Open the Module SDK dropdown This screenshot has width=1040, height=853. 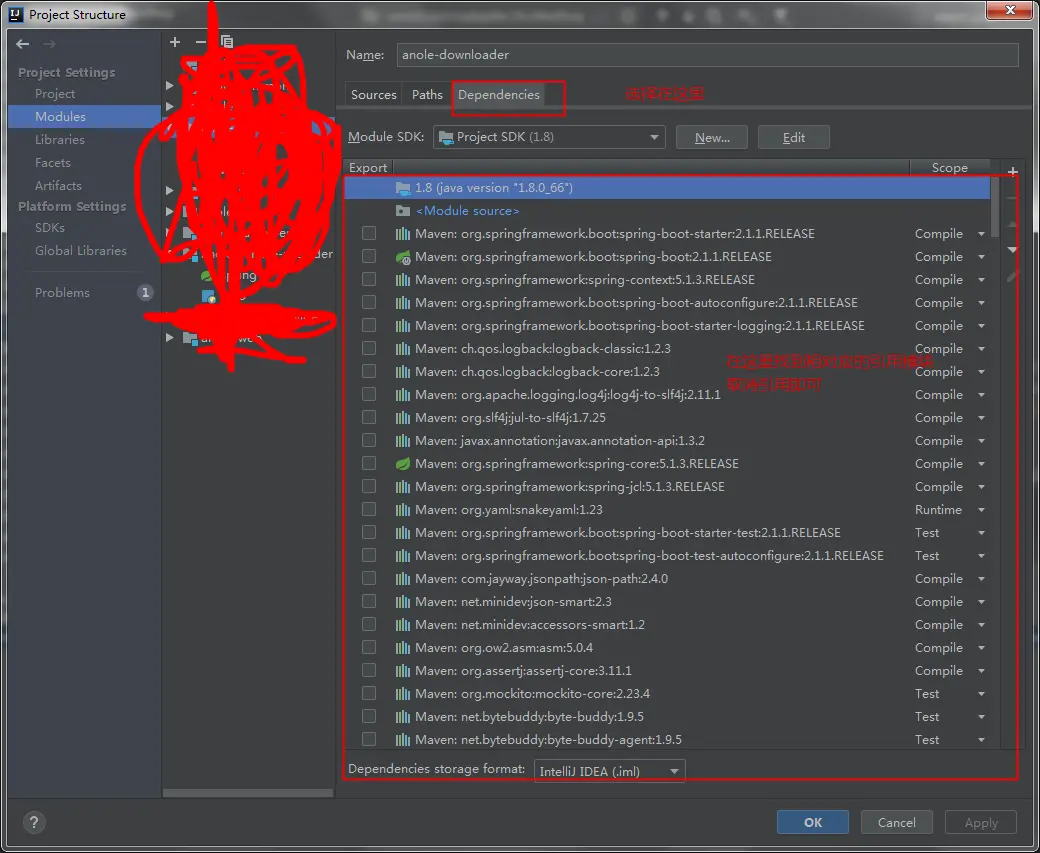point(549,137)
